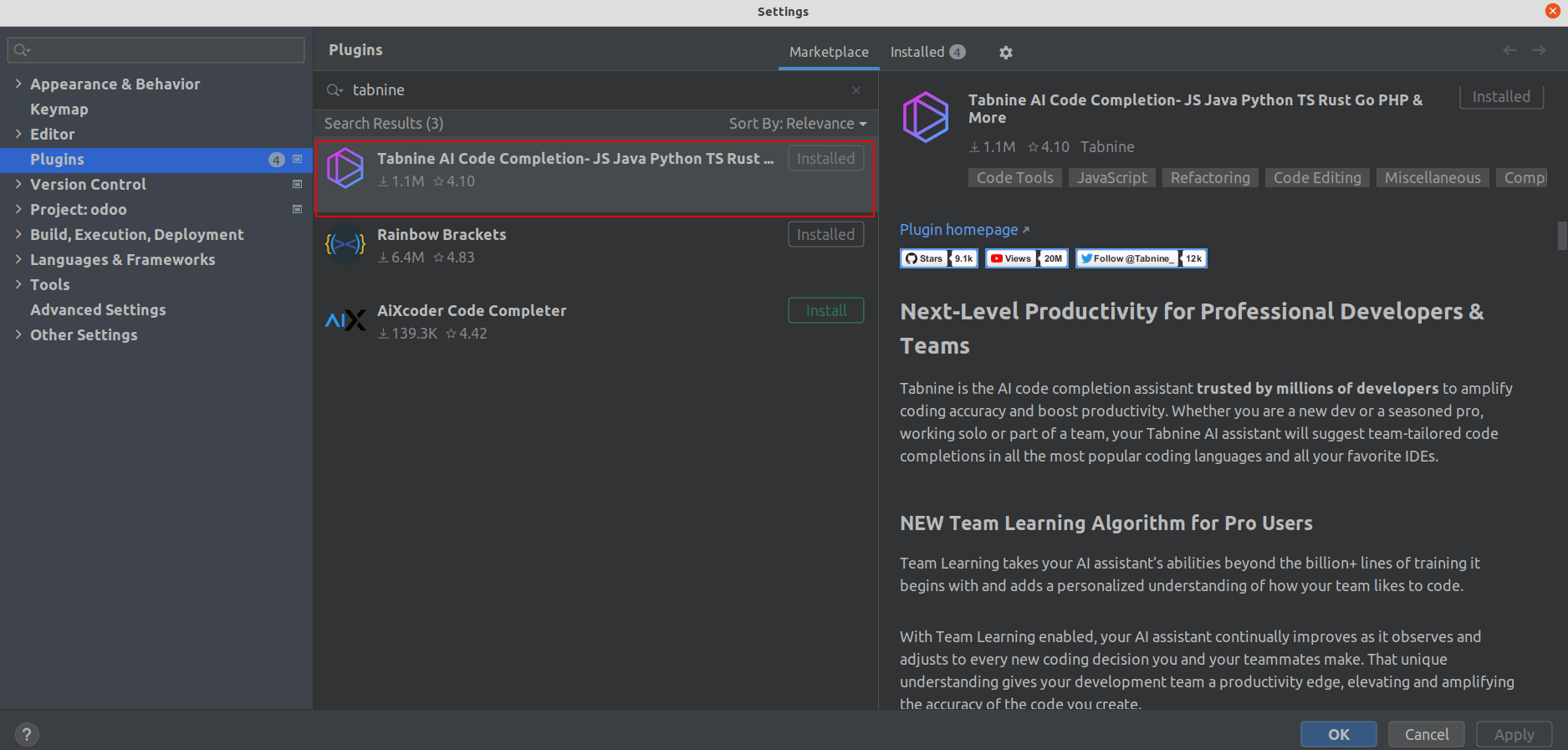Select the Rainbow Brackets result row title
1568x750 pixels.
point(442,235)
